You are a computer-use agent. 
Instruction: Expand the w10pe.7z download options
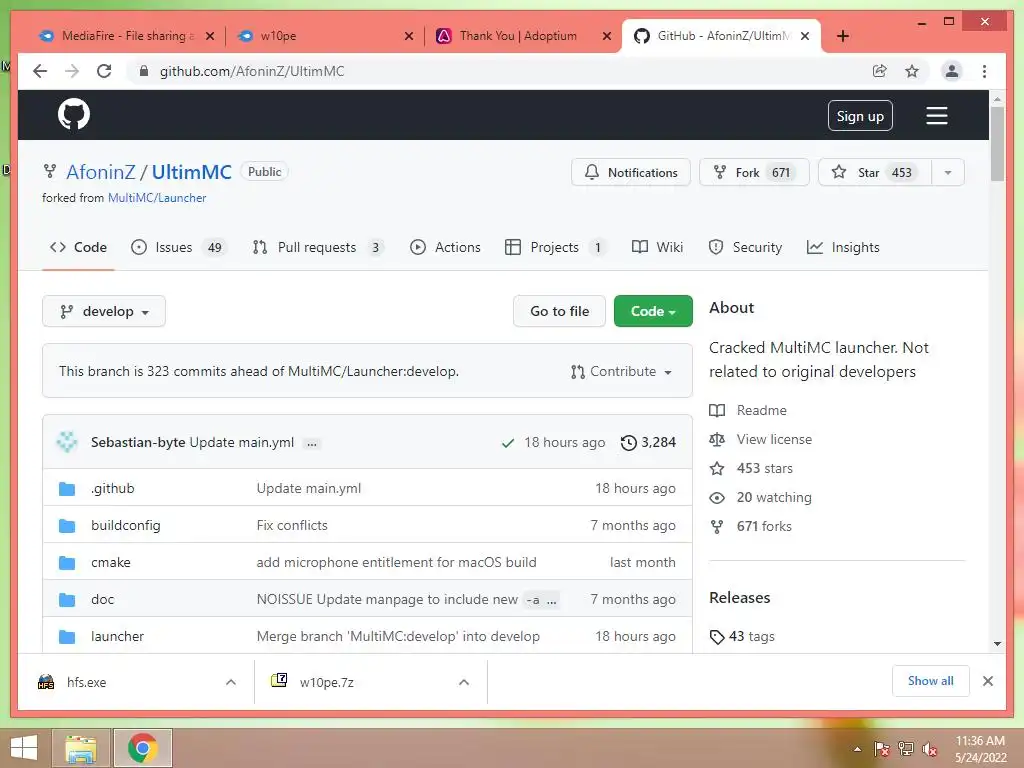point(464,682)
